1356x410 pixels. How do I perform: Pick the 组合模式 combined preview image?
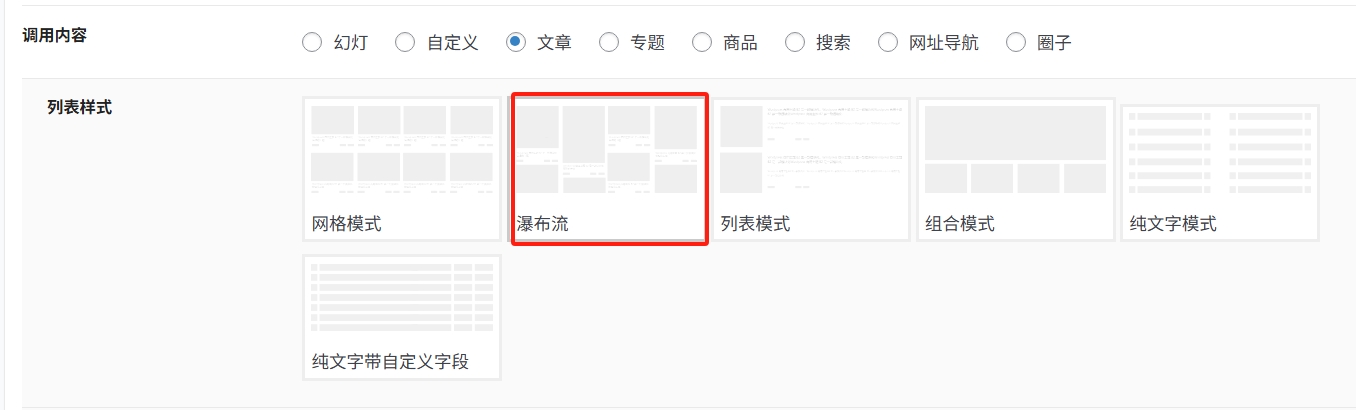(x=1015, y=150)
